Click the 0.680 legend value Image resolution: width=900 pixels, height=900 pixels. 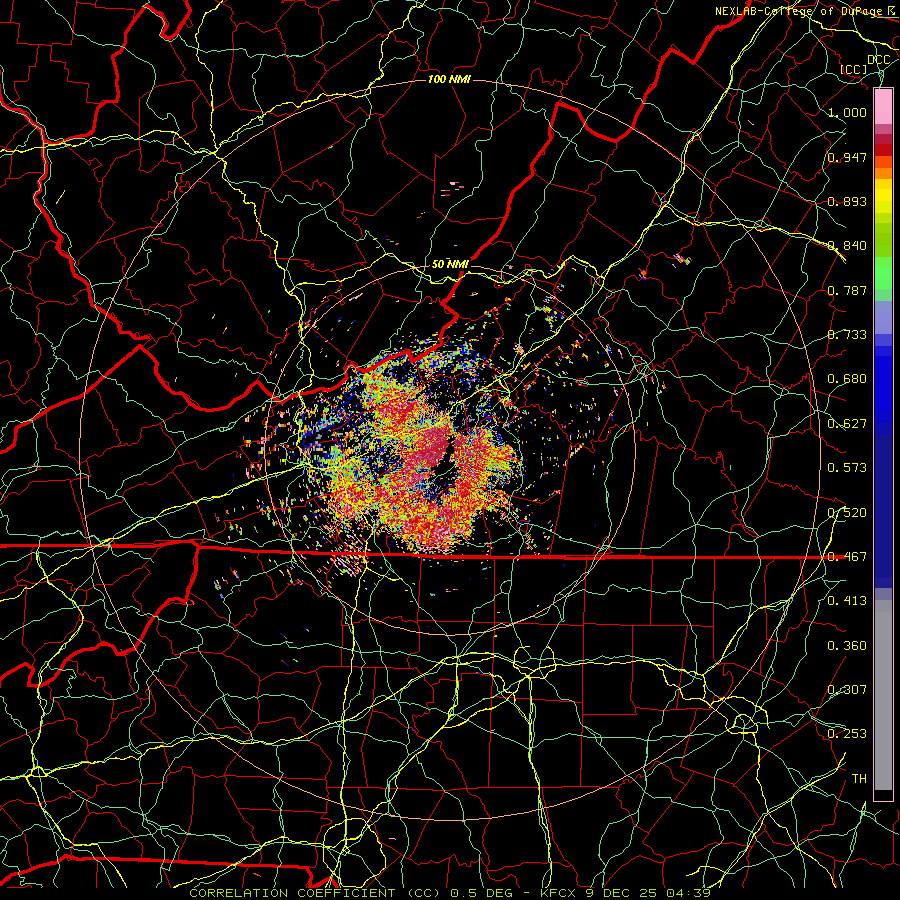(x=847, y=379)
